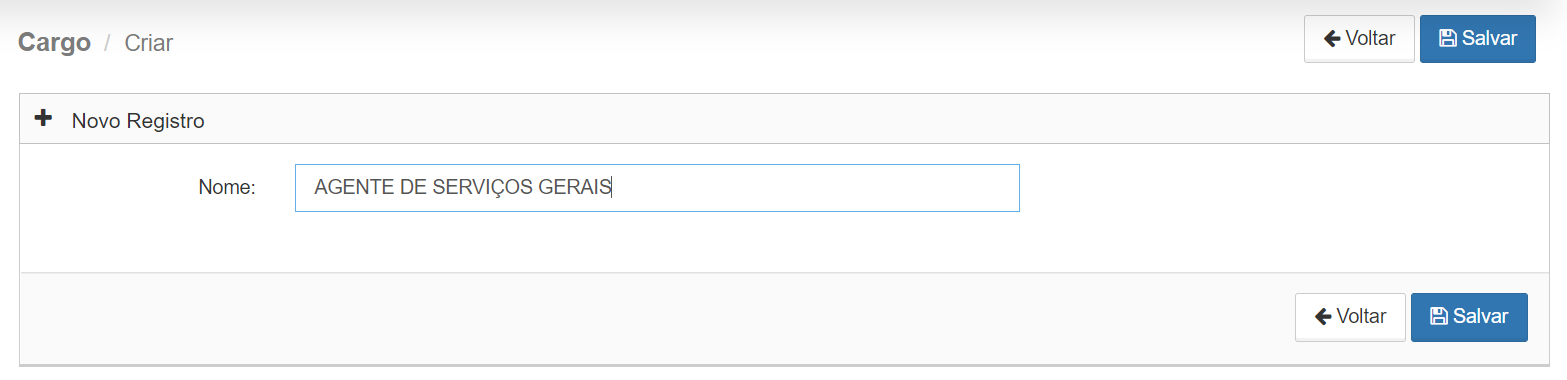The image size is (1567, 380).
Task: Click the Novo Registro panel heading
Action: pyautogui.click(x=138, y=121)
